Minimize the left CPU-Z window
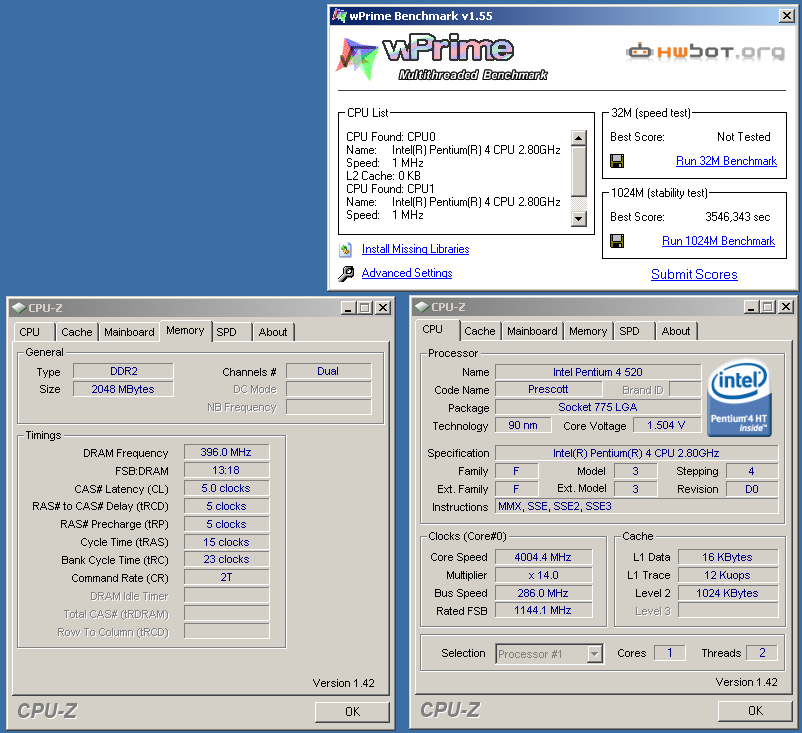The height and width of the screenshot is (733, 802). point(348,307)
